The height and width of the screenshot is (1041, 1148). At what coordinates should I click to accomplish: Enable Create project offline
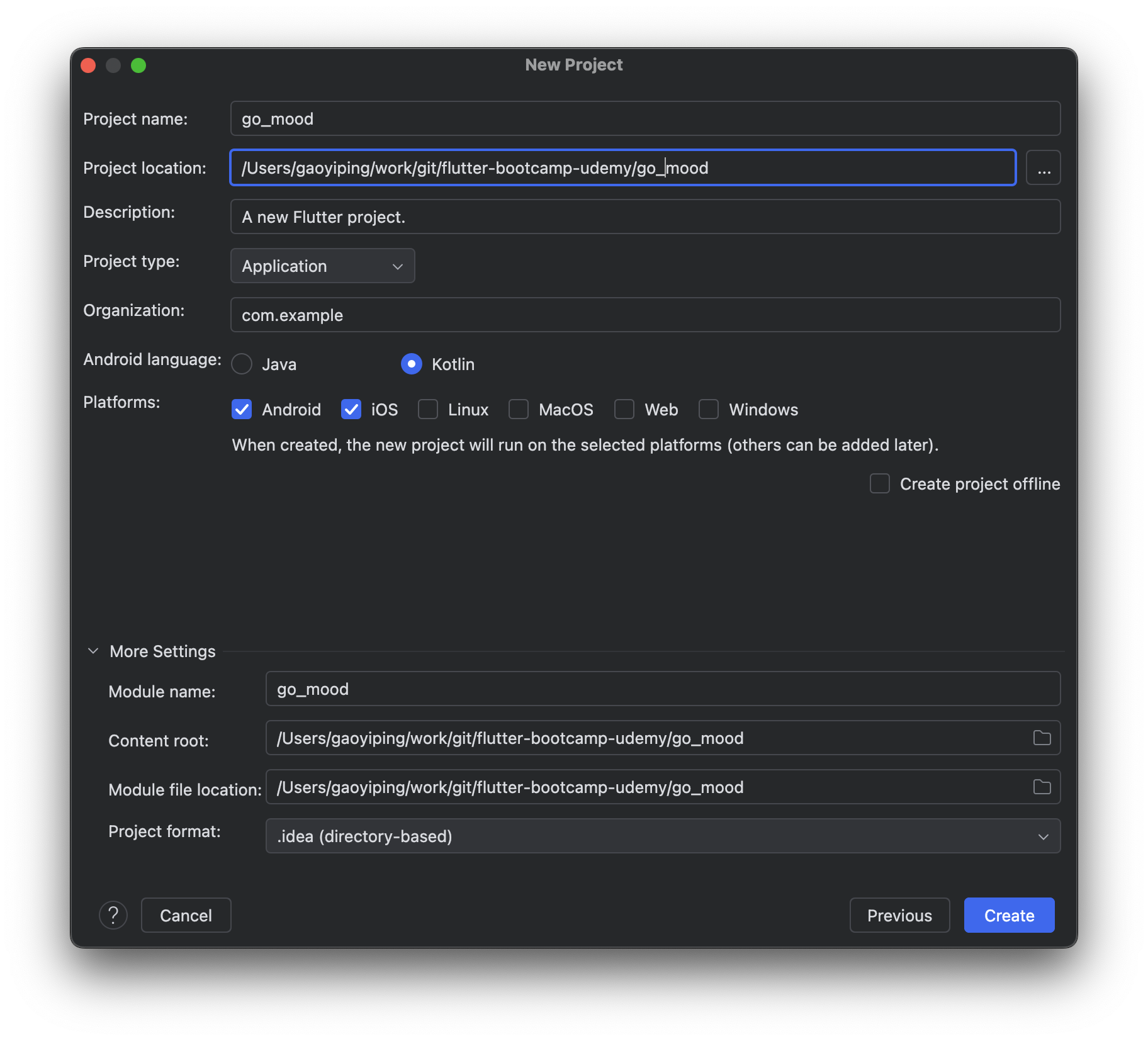880,484
